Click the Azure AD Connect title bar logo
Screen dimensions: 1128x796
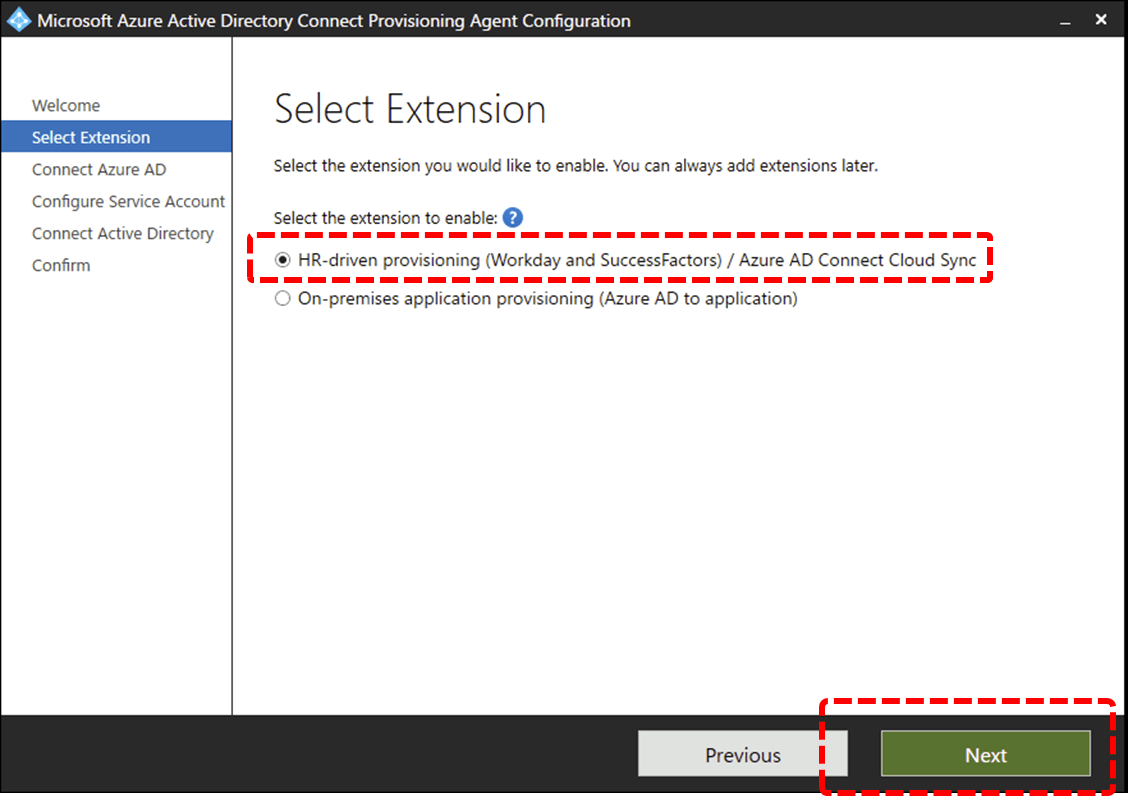(x=19, y=20)
